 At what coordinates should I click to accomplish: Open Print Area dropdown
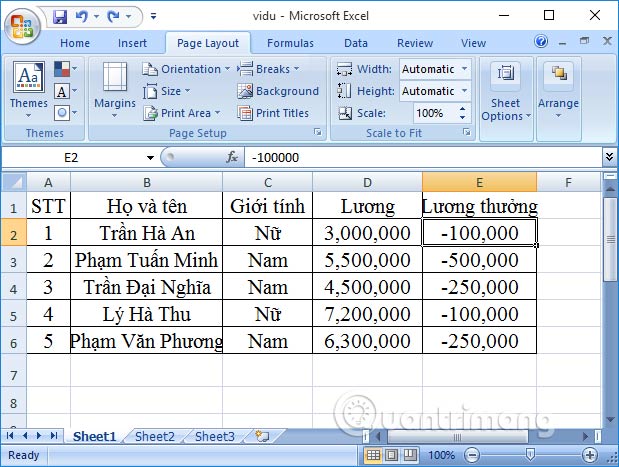coord(181,113)
